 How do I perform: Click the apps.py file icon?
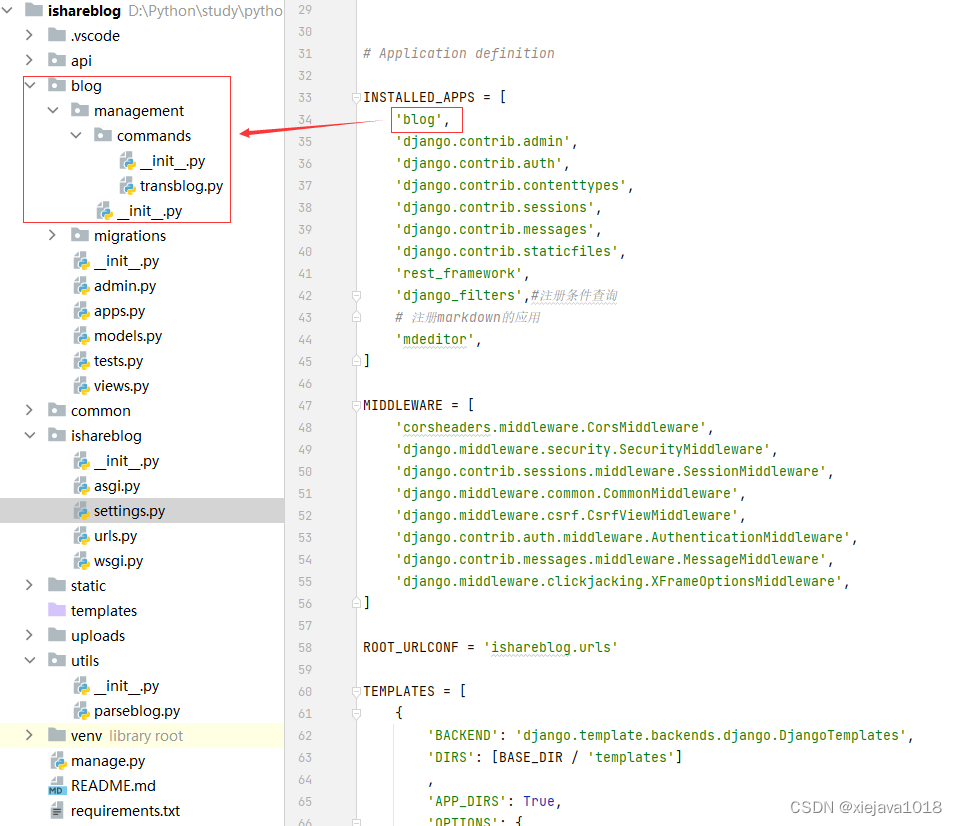tap(82, 311)
